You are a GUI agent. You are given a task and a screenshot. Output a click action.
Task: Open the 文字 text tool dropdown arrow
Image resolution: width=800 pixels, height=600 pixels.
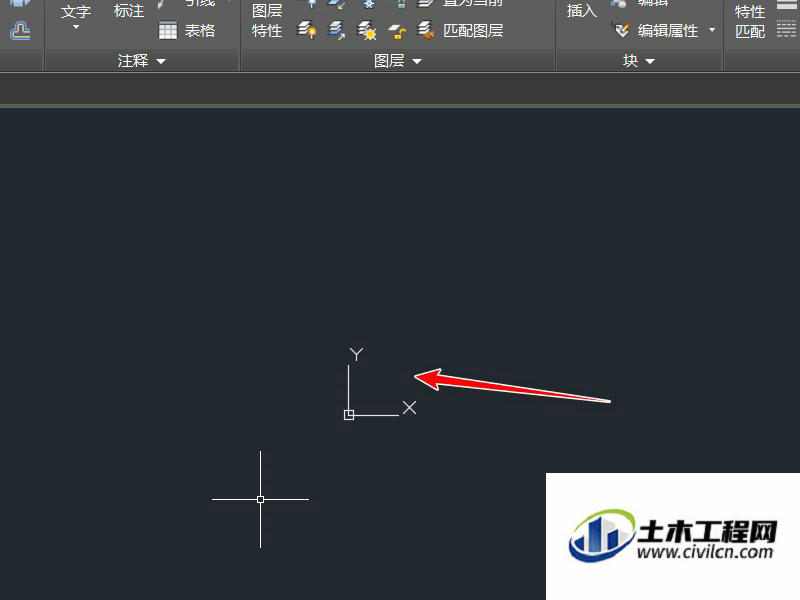click(x=76, y=27)
